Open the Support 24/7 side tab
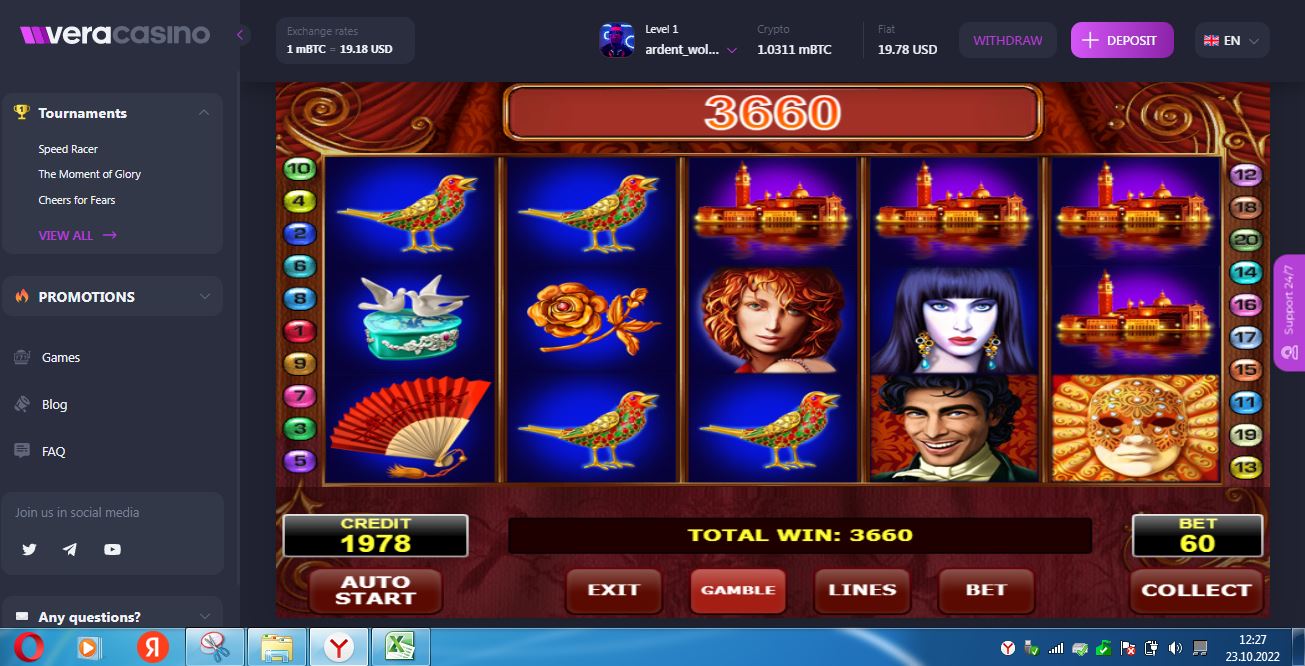This screenshot has width=1305, height=666. coord(1289,312)
